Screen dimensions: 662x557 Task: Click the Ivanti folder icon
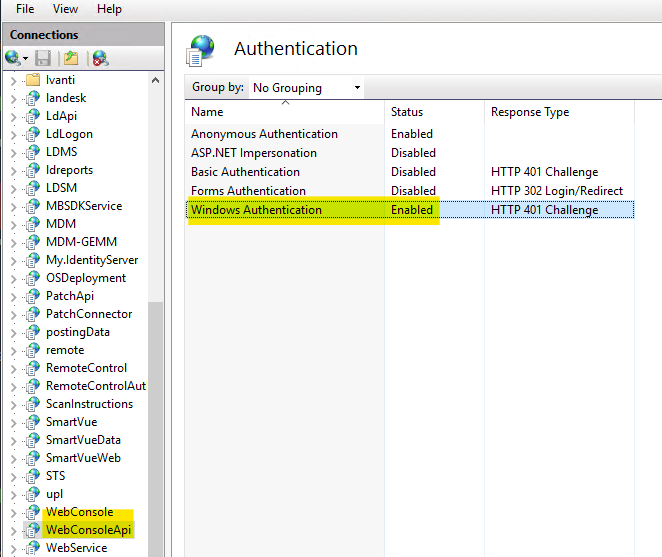33,79
